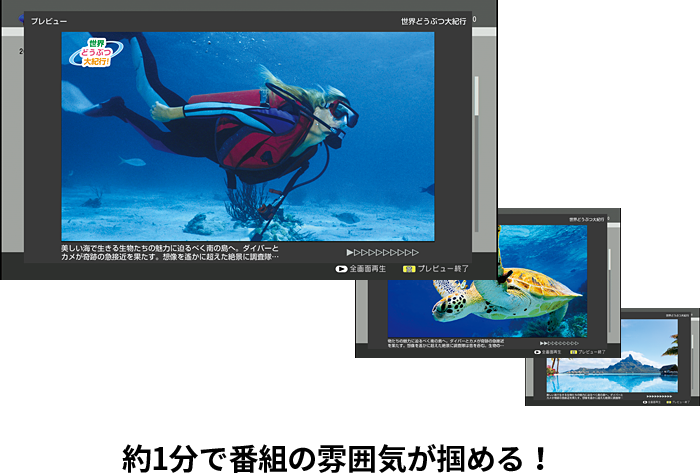Click the プレビュー title in the main window
The height and width of the screenshot is (473, 700).
click(49, 21)
